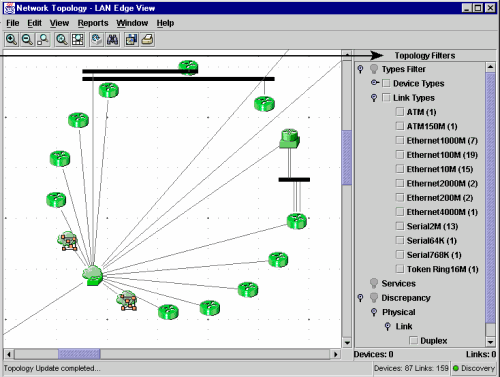Collapse the Types Filter tree node
The width and height of the screenshot is (500, 377).
point(360,69)
